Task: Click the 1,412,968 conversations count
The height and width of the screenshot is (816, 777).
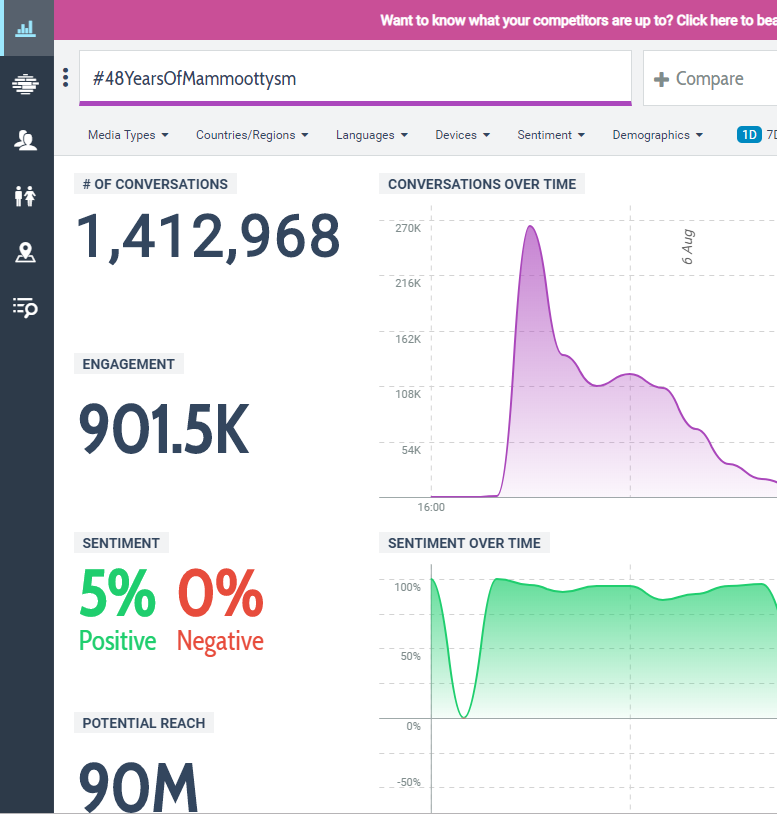Action: coord(208,237)
